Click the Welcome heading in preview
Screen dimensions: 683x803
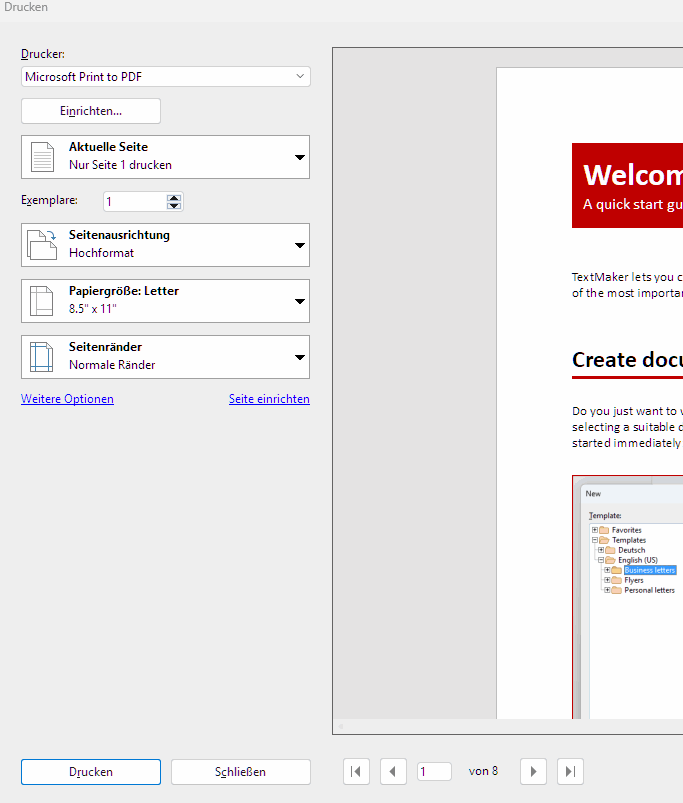click(633, 175)
